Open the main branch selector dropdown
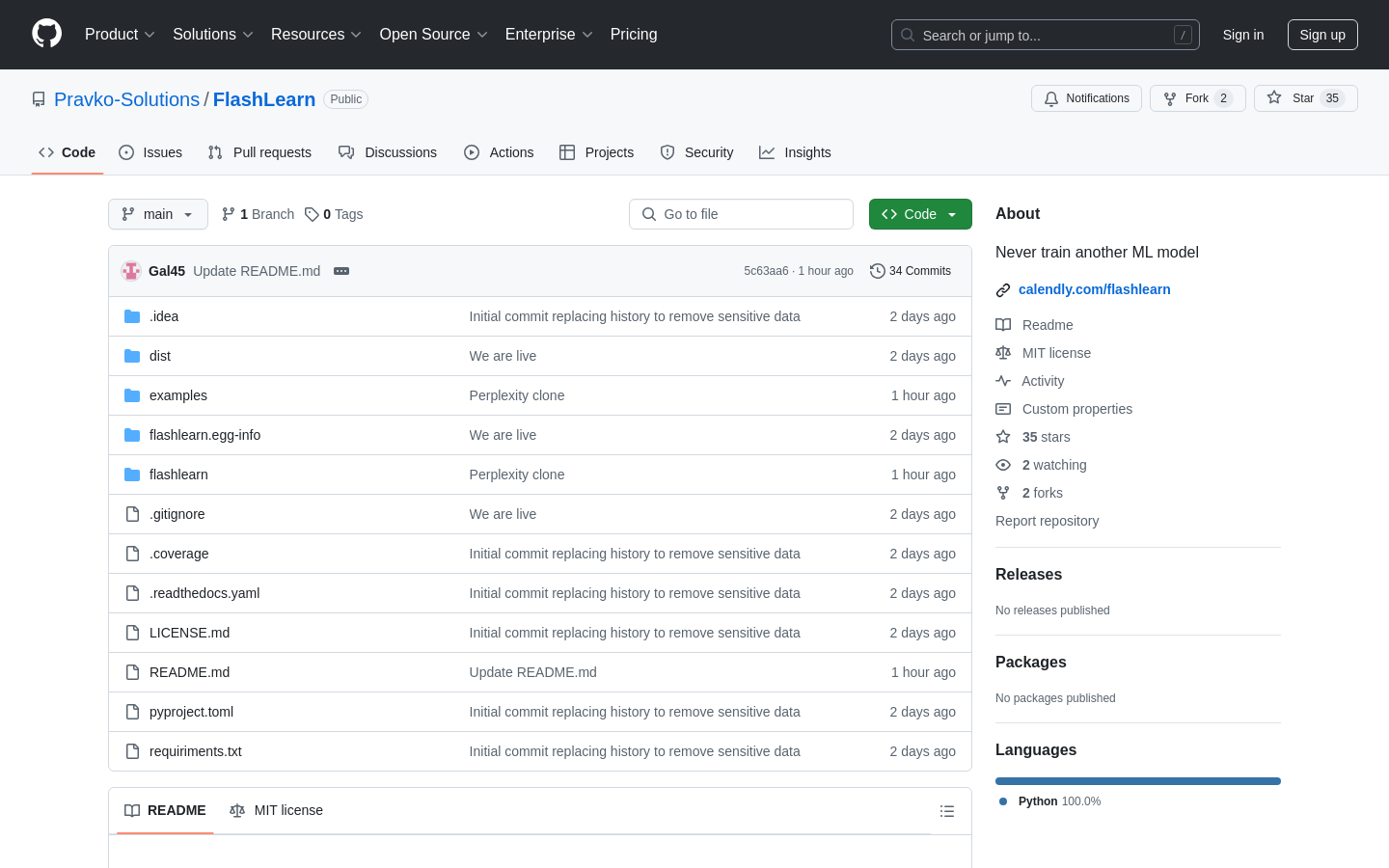 158,214
